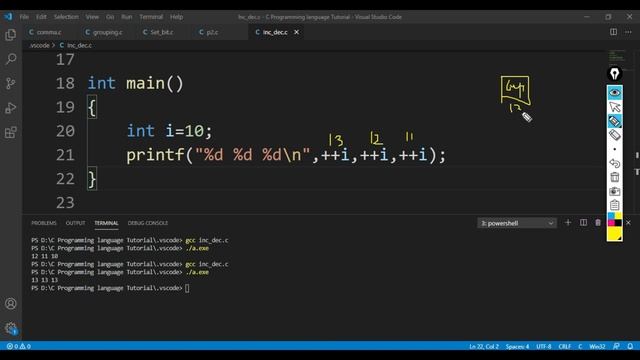This screenshot has width=640, height=360.
Task: Open the editor More Actions ellipsis
Action: [628, 32]
